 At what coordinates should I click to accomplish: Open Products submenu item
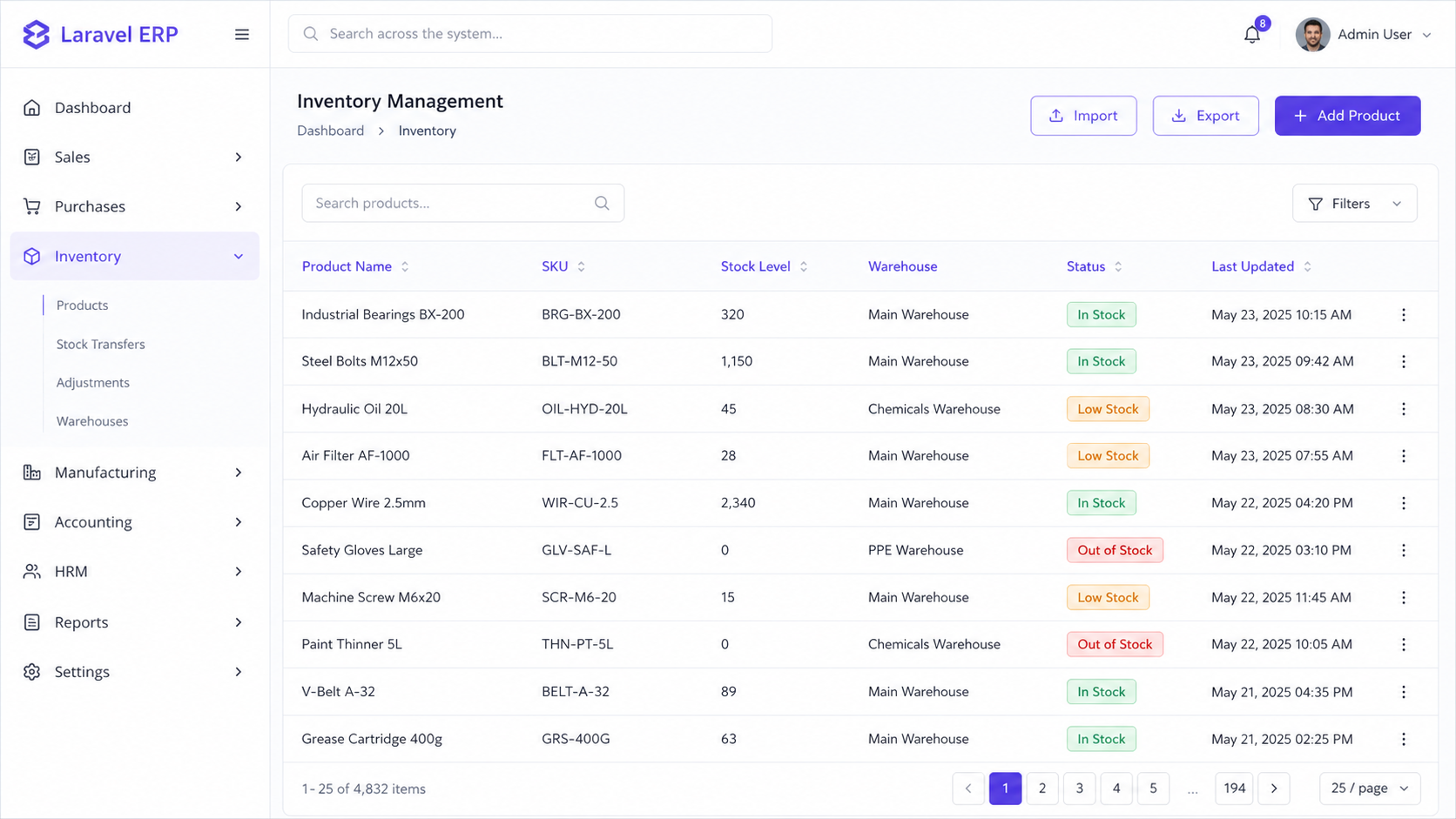tap(82, 305)
